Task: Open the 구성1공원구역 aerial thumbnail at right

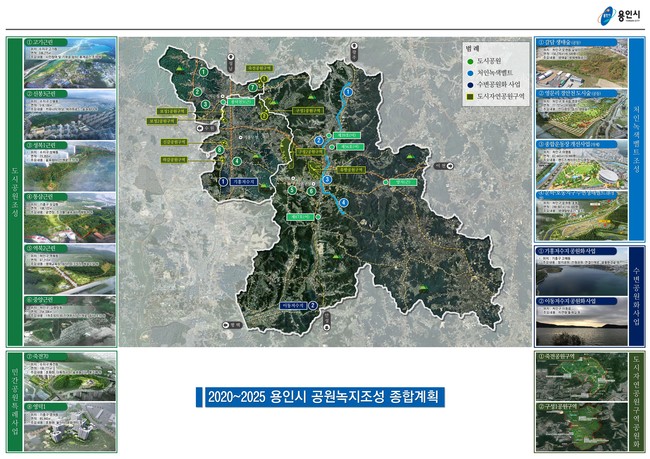Action: pos(582,427)
